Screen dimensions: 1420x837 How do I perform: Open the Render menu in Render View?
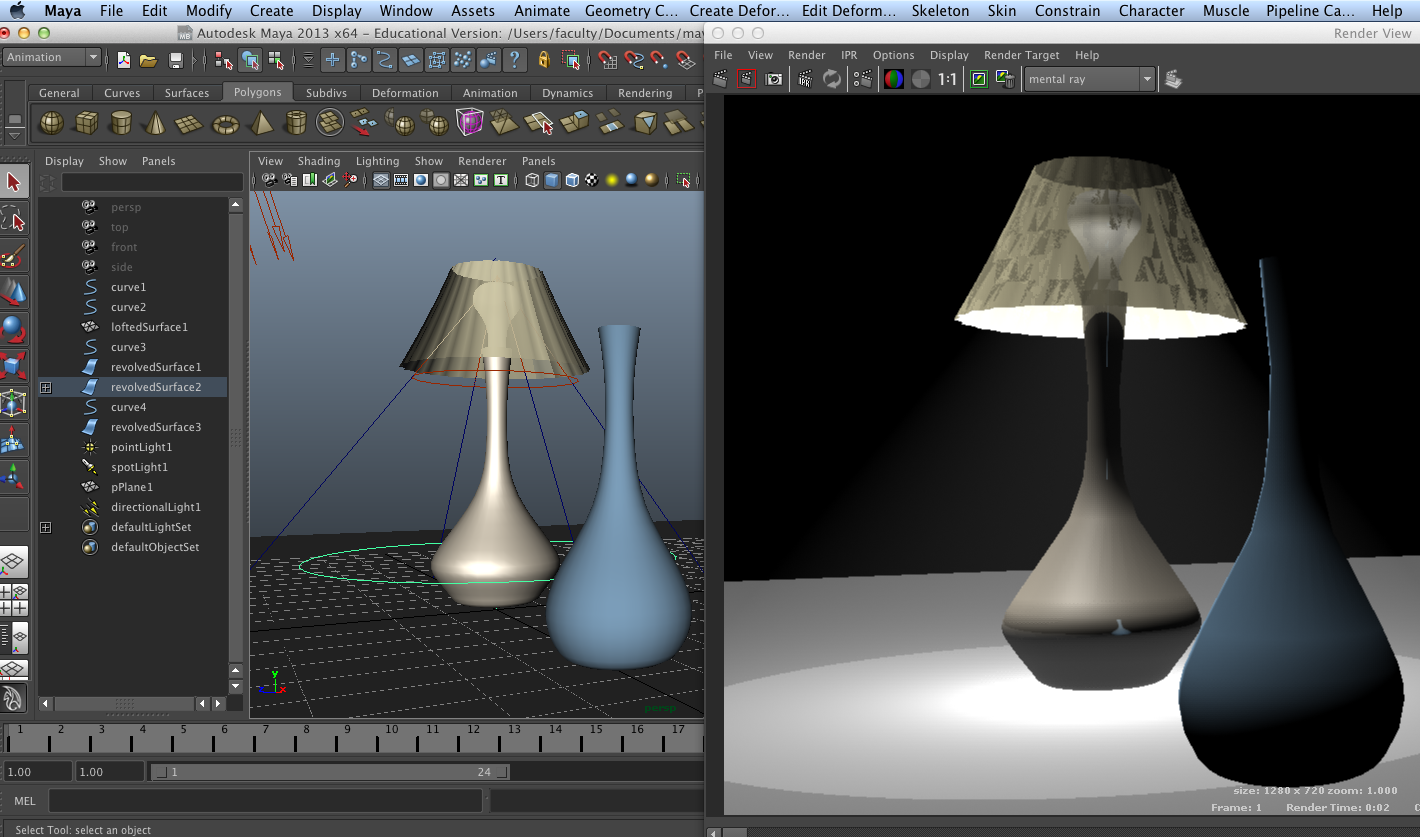tap(806, 55)
